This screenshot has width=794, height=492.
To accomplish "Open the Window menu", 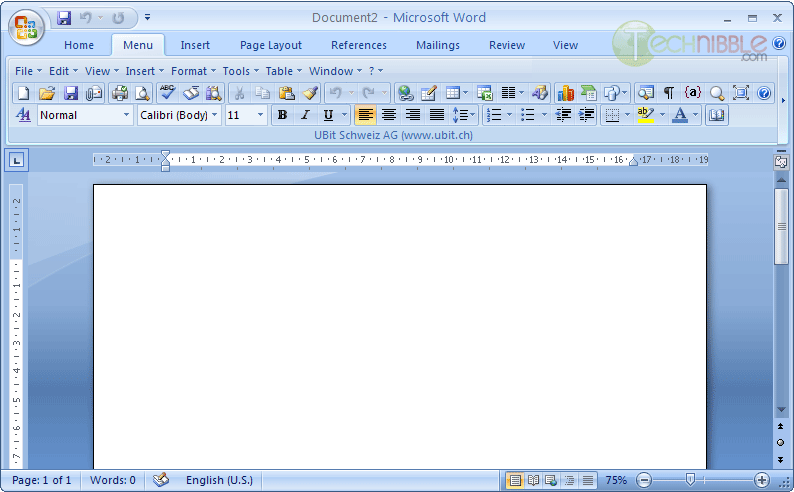I will (335, 71).
